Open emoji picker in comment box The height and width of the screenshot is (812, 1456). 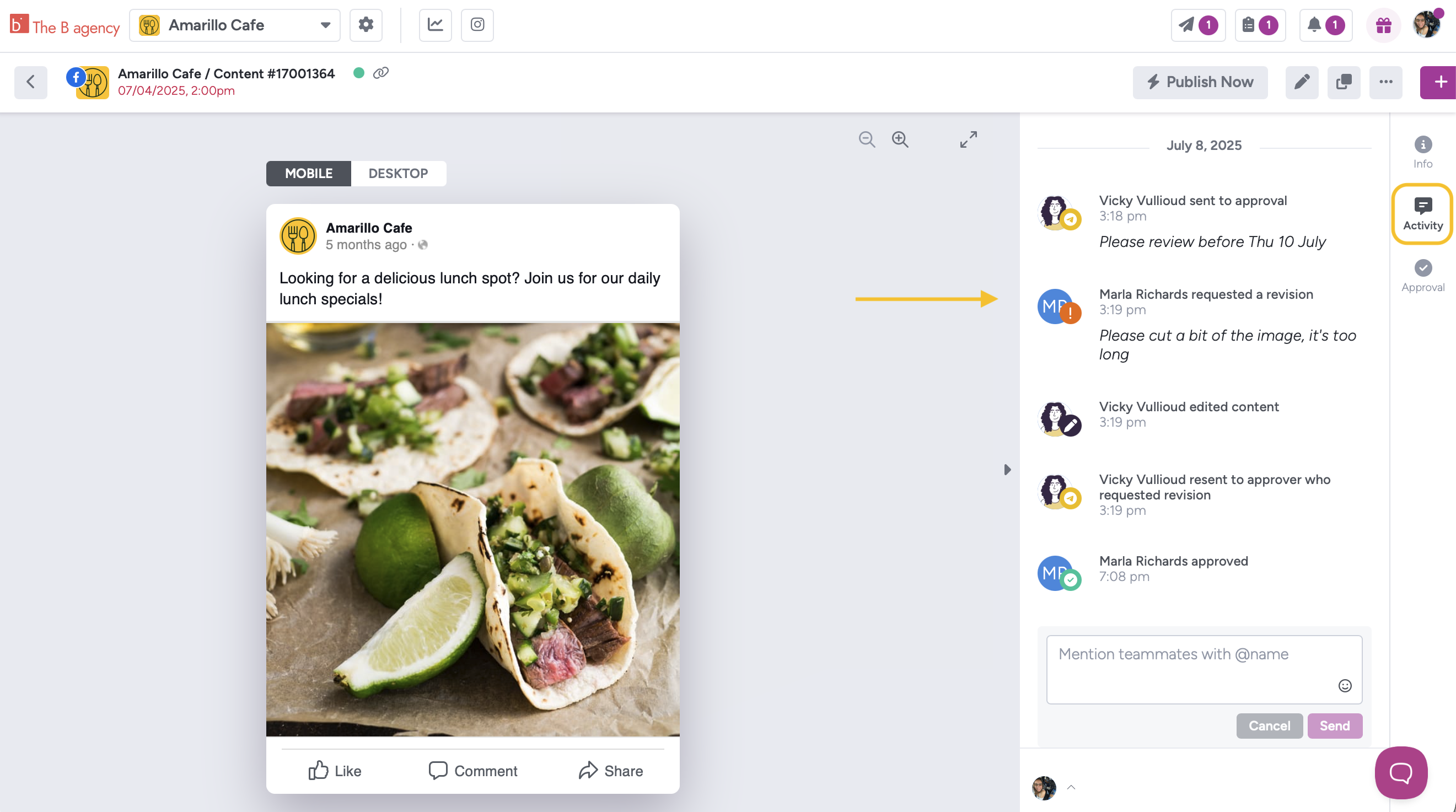pyautogui.click(x=1345, y=685)
